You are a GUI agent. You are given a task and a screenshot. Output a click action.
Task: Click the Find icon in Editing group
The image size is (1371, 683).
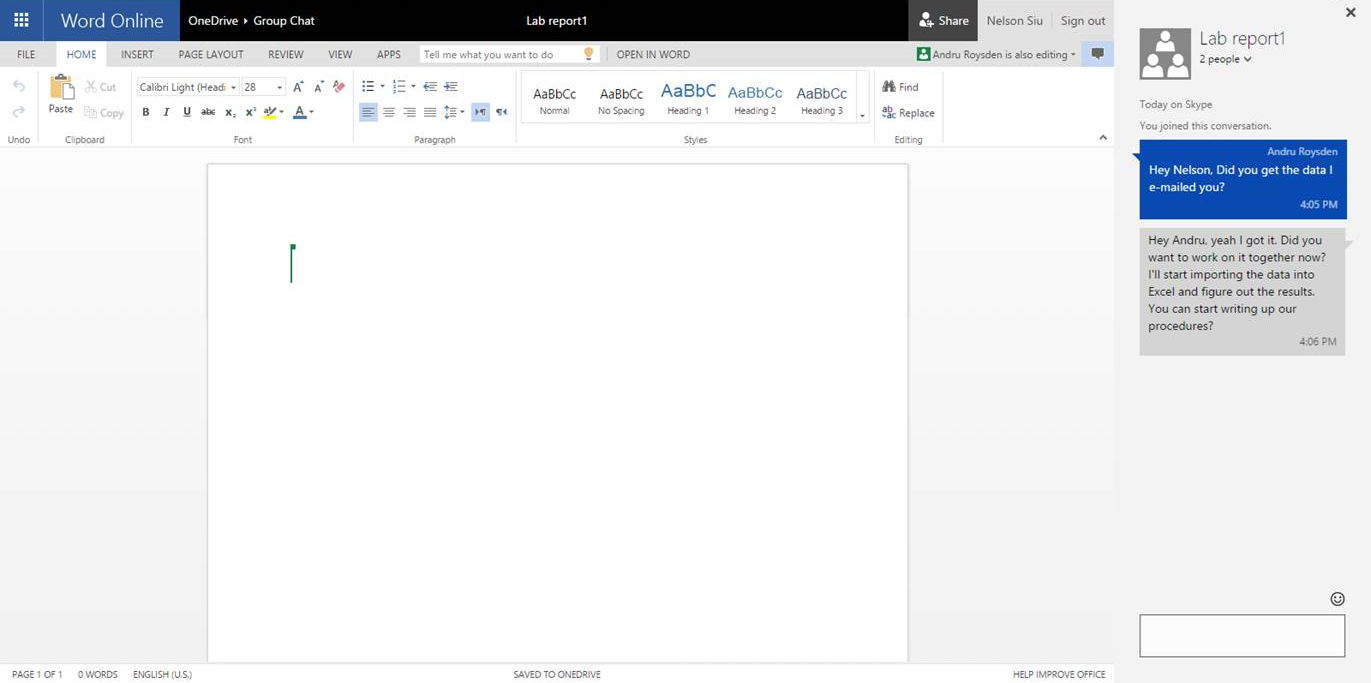click(899, 87)
